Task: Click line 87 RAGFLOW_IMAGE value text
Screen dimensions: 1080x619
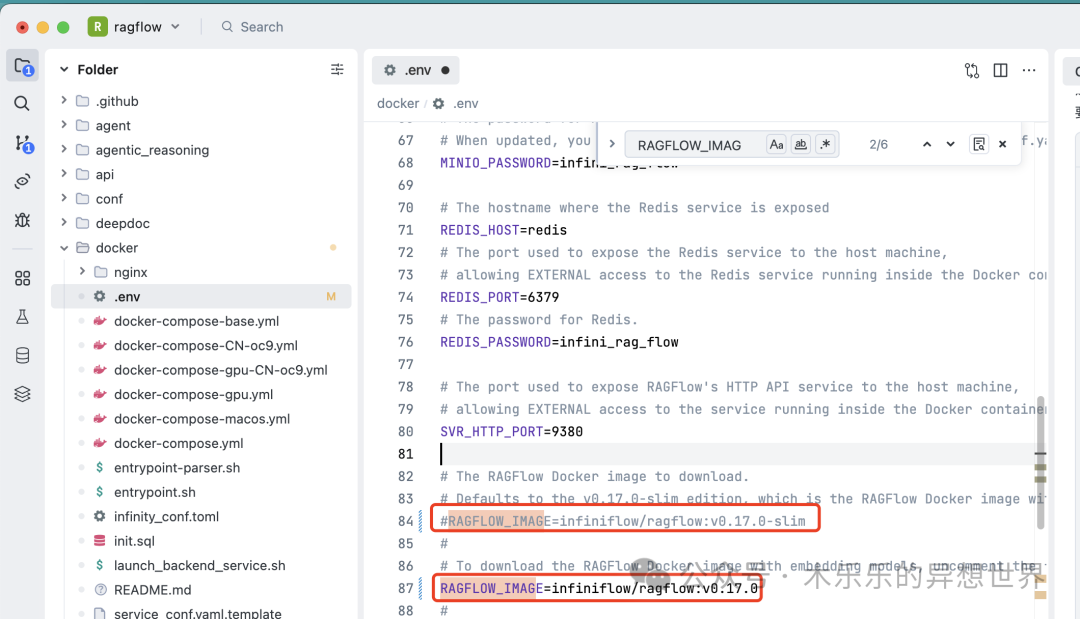Action: pyautogui.click(x=654, y=588)
